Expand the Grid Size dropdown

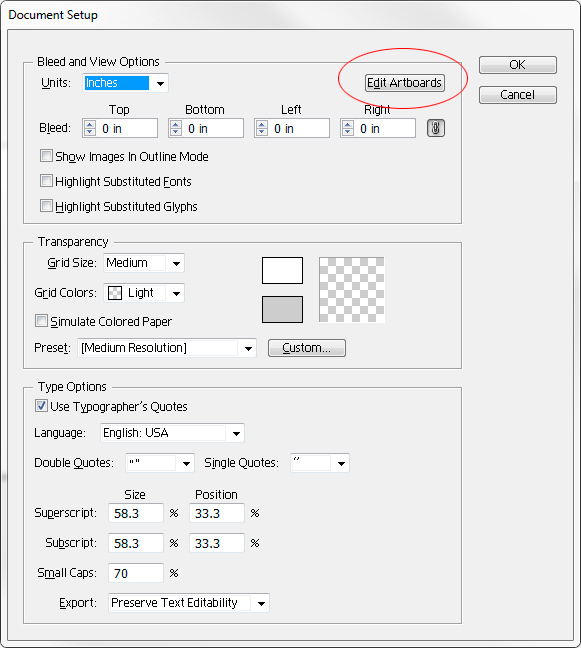click(144, 263)
